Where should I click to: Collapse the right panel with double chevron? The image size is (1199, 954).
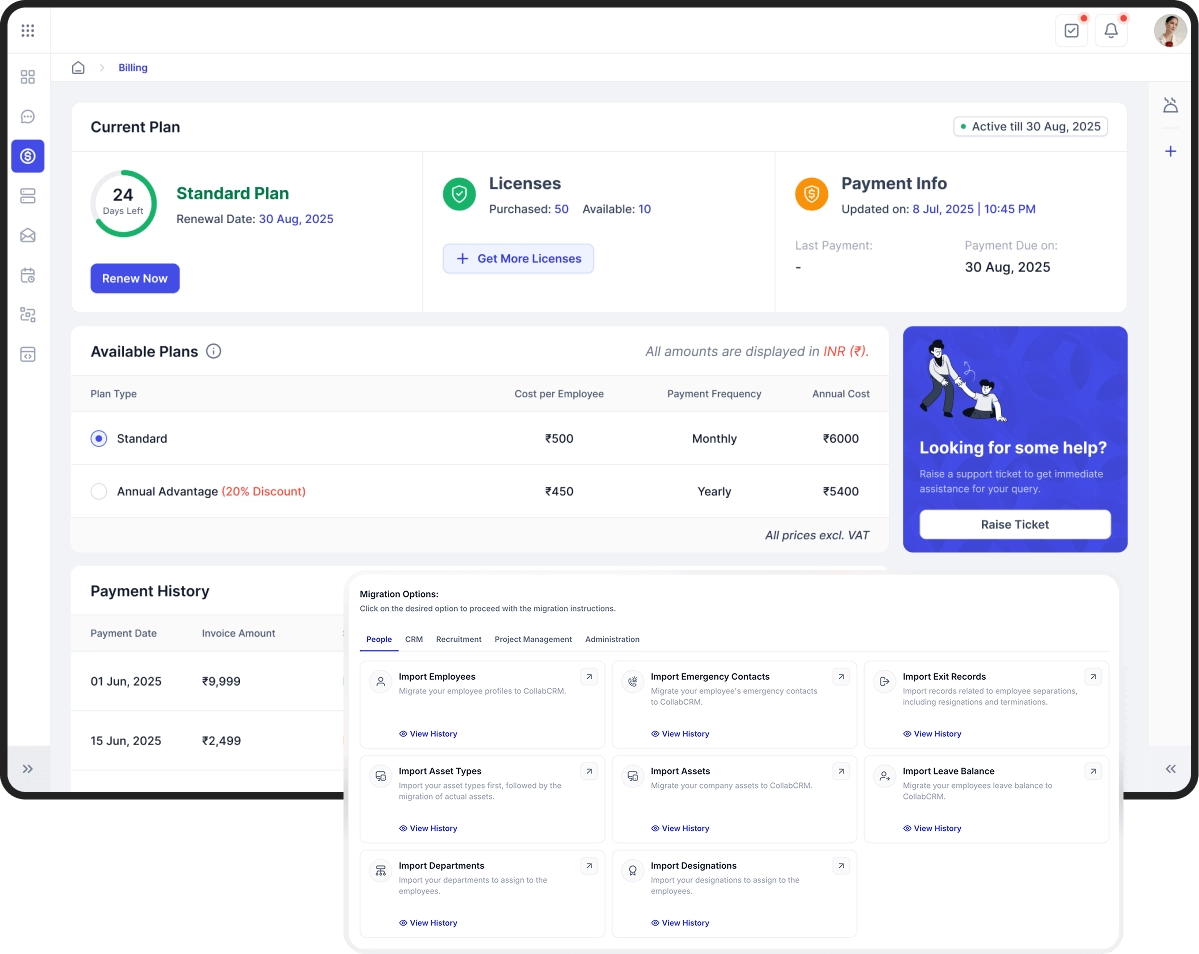[1171, 769]
